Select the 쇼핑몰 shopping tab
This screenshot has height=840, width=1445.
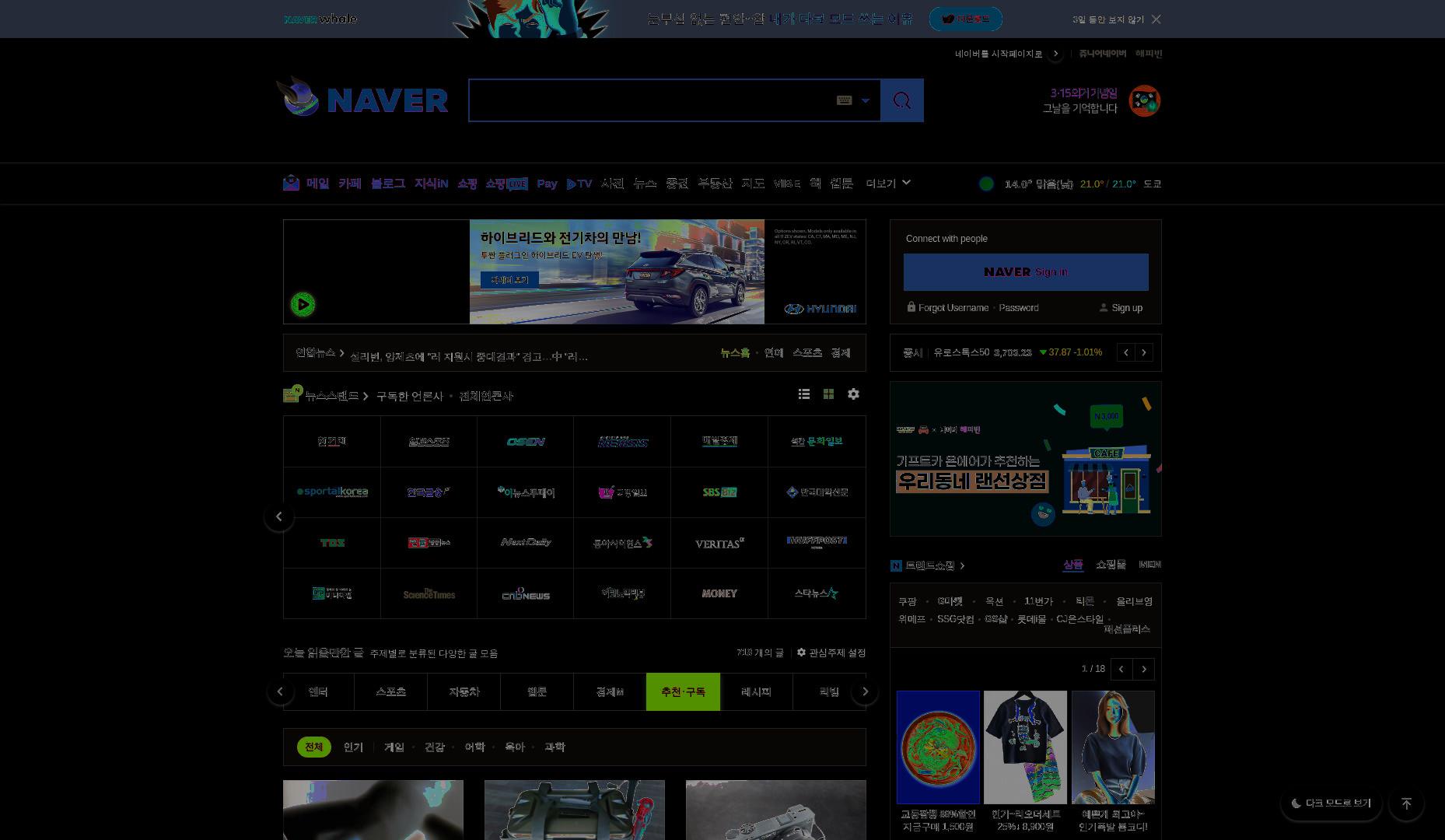[1111, 565]
